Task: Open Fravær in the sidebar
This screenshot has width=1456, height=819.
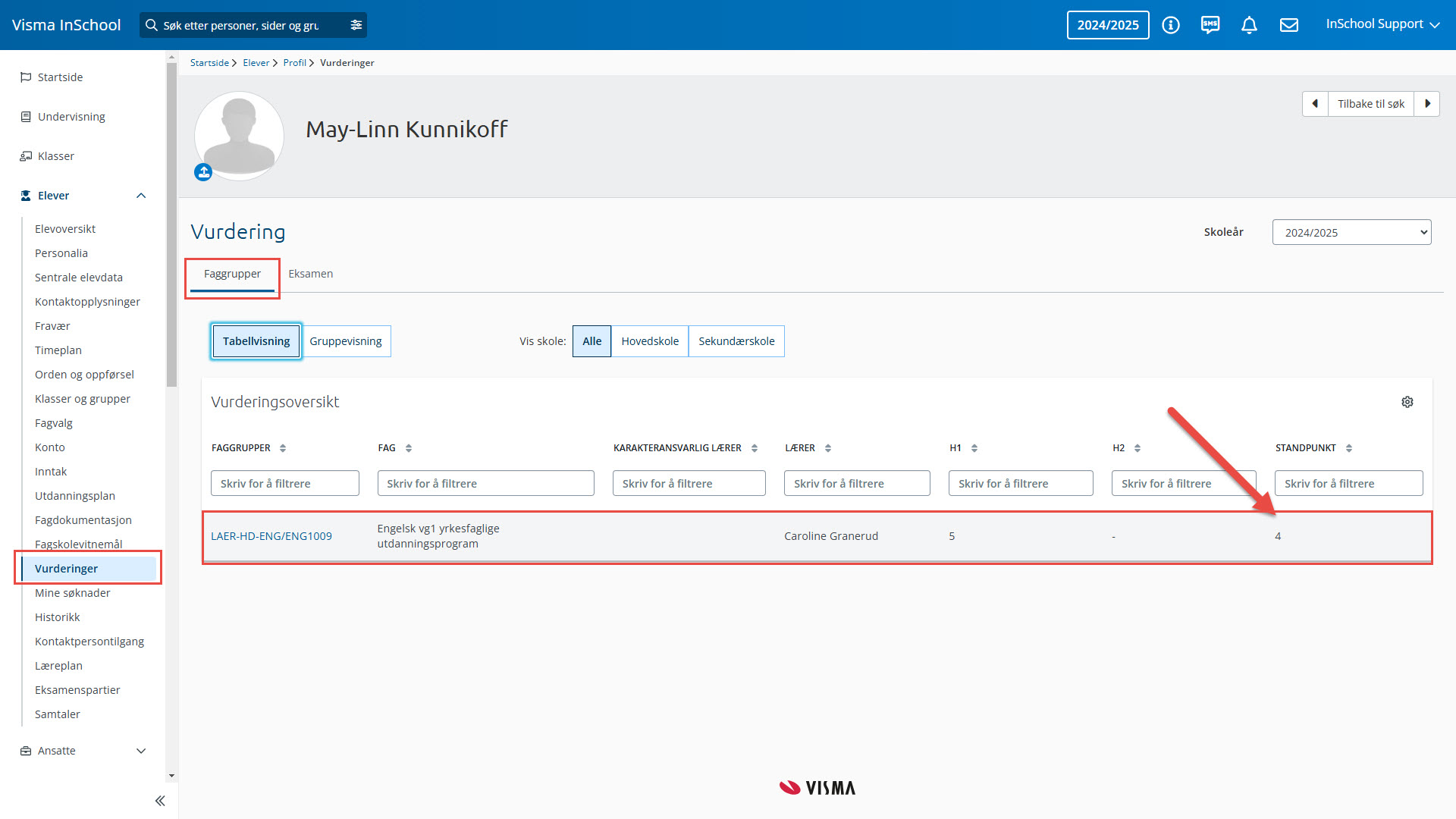Action: click(x=52, y=326)
